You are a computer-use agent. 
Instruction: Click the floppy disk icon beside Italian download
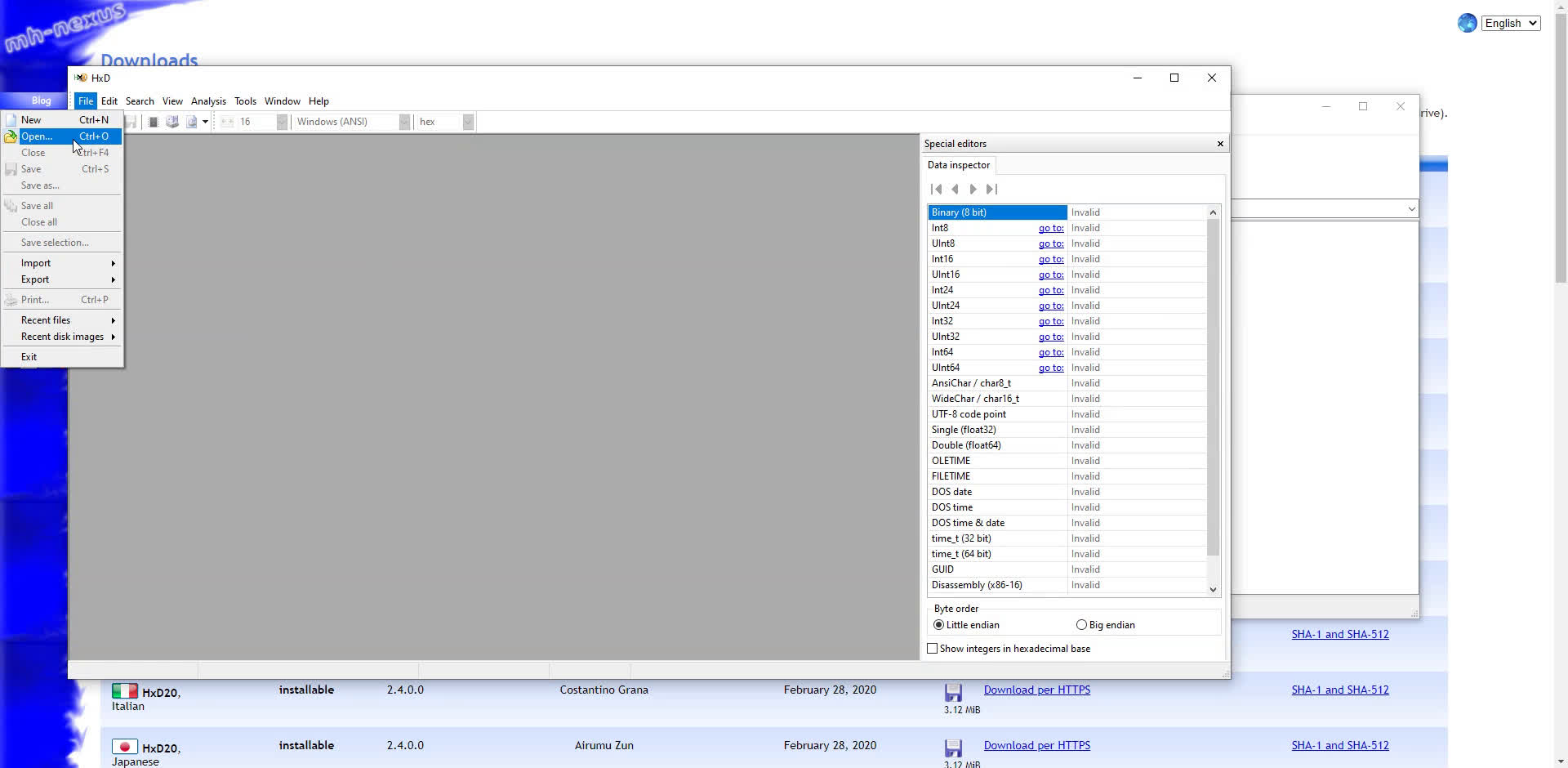click(953, 693)
